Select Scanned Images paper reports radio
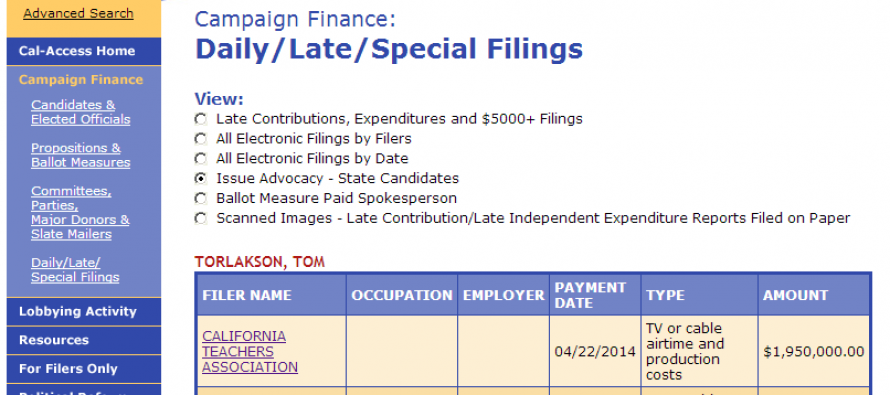 200,218
